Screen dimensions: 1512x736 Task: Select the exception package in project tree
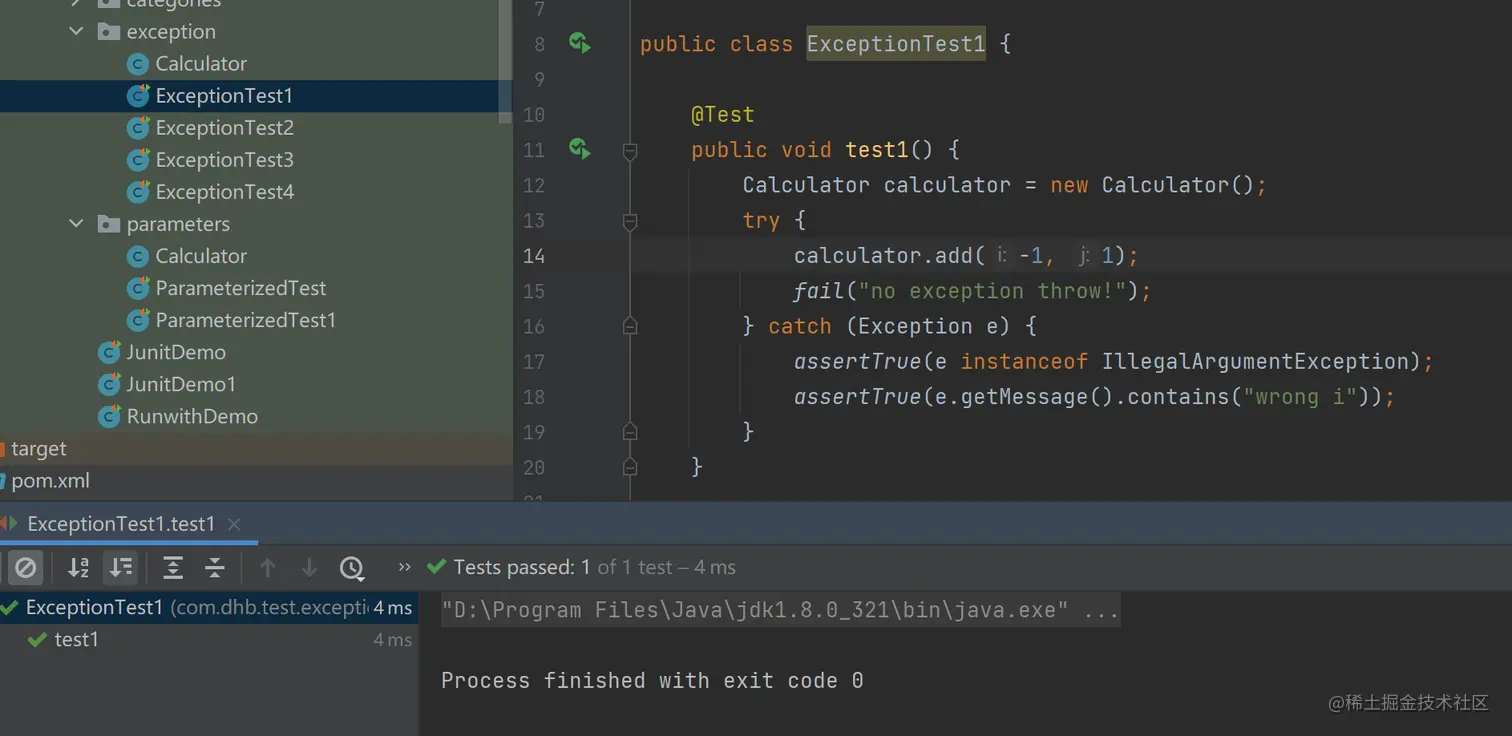point(171,32)
